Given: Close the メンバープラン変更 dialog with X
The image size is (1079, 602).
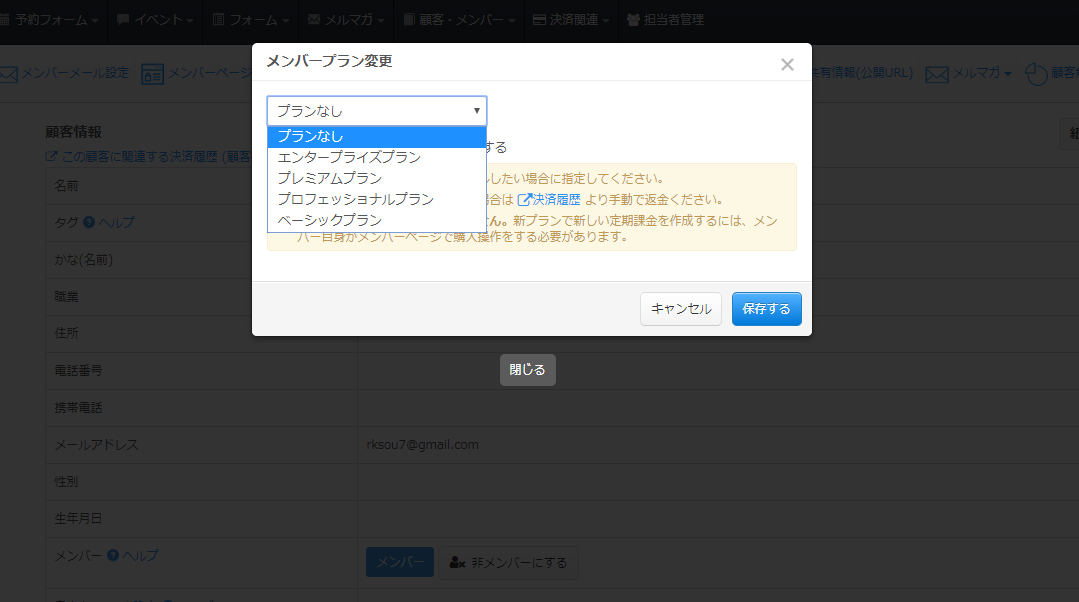Looking at the screenshot, I should click(x=787, y=65).
